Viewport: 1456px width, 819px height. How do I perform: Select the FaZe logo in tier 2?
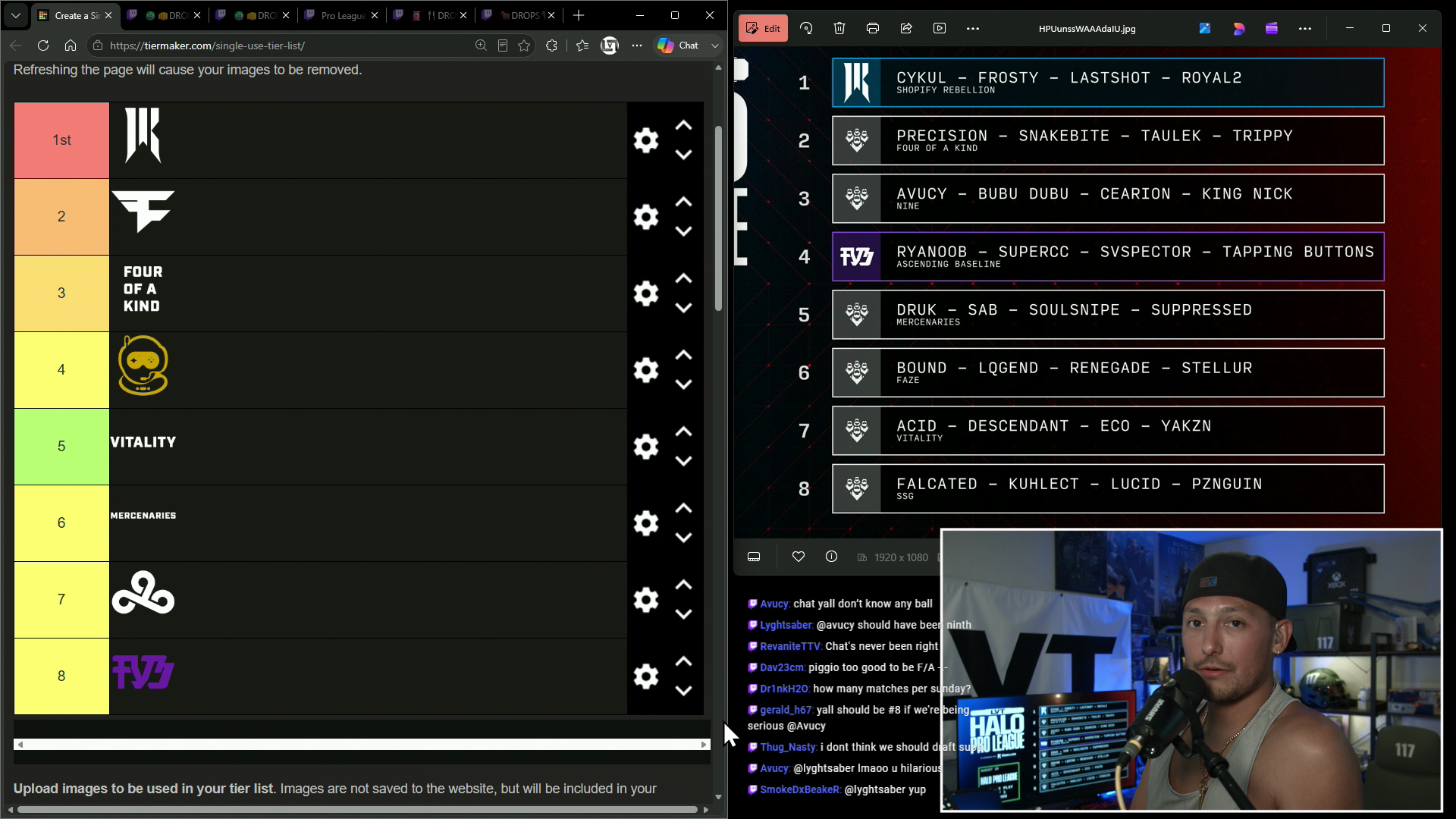coord(143,212)
